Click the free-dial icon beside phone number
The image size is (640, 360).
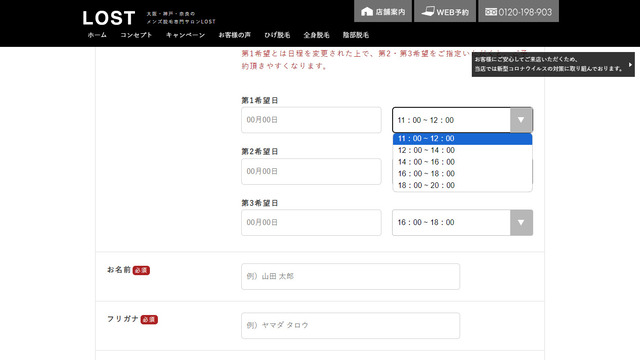tap(491, 12)
